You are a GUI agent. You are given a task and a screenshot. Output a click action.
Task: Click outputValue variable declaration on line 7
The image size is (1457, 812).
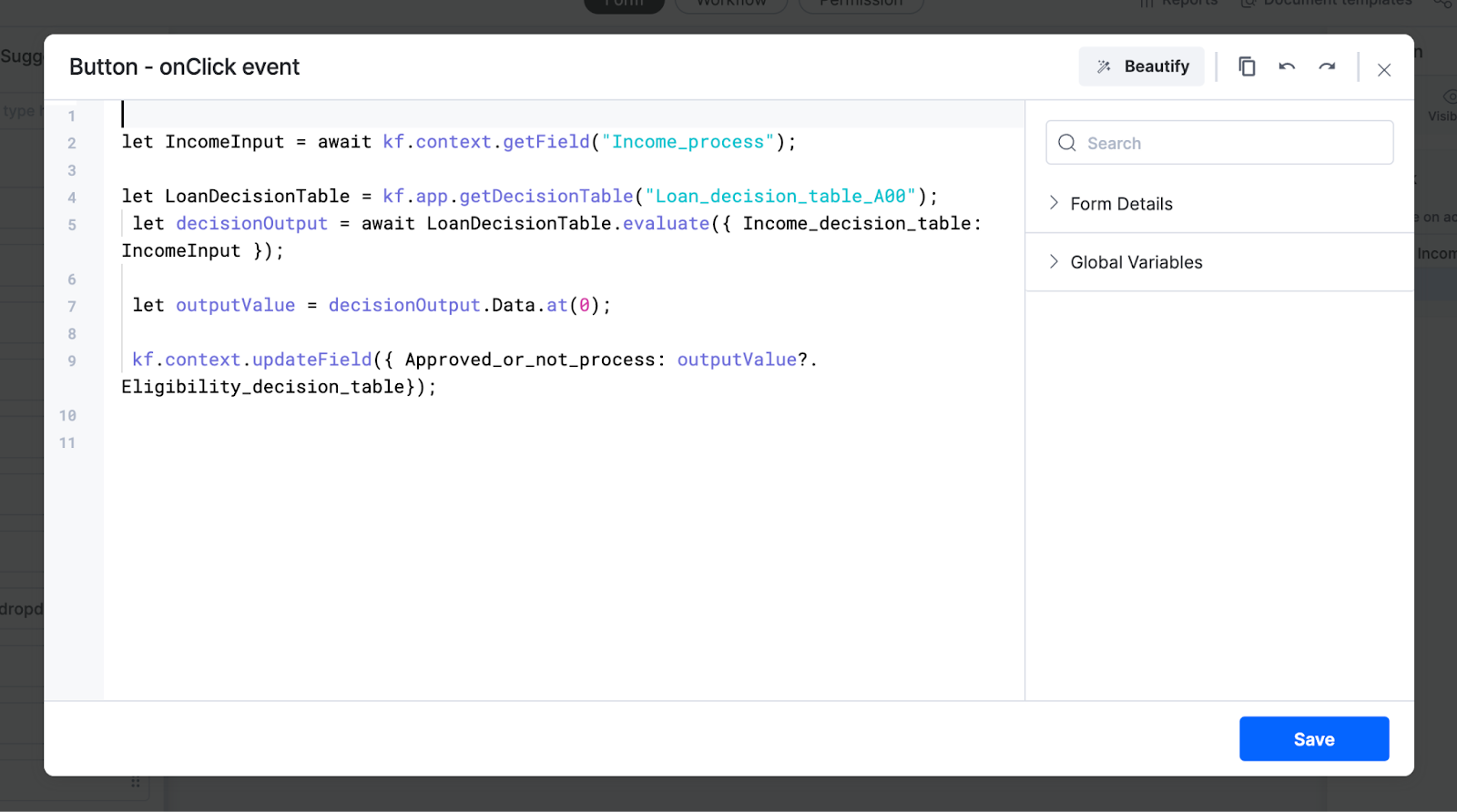(x=235, y=306)
